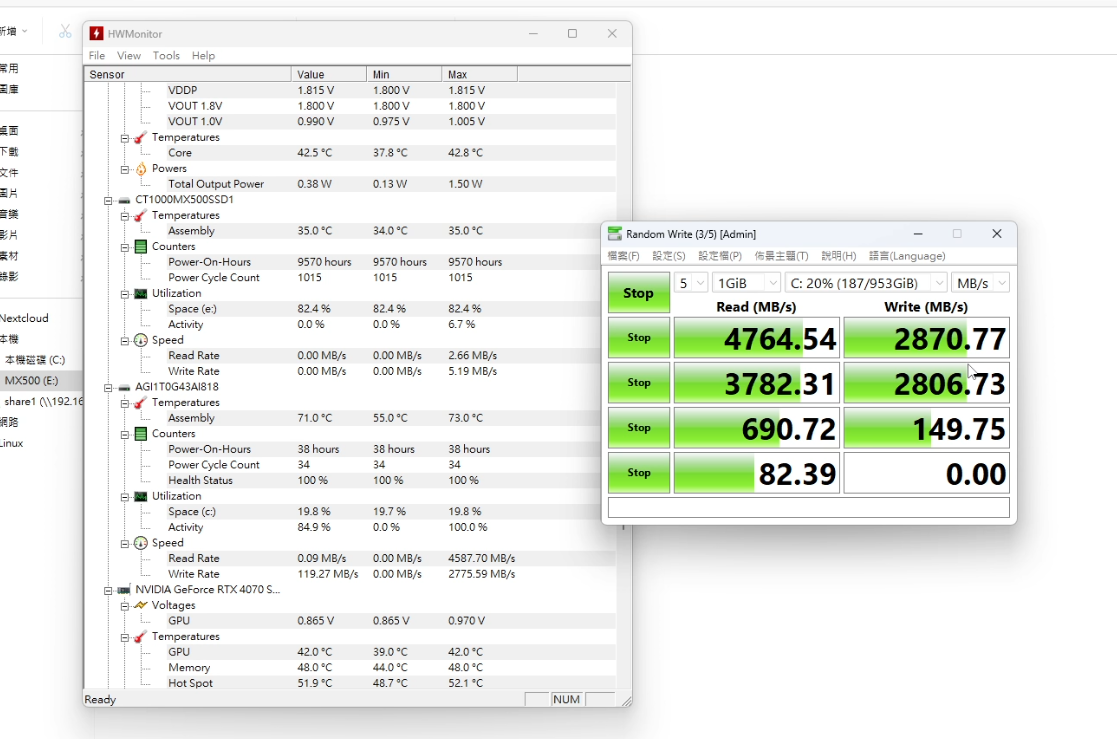1117x739 pixels.
Task: Open the test count dropdown showing 5
Action: [690, 283]
